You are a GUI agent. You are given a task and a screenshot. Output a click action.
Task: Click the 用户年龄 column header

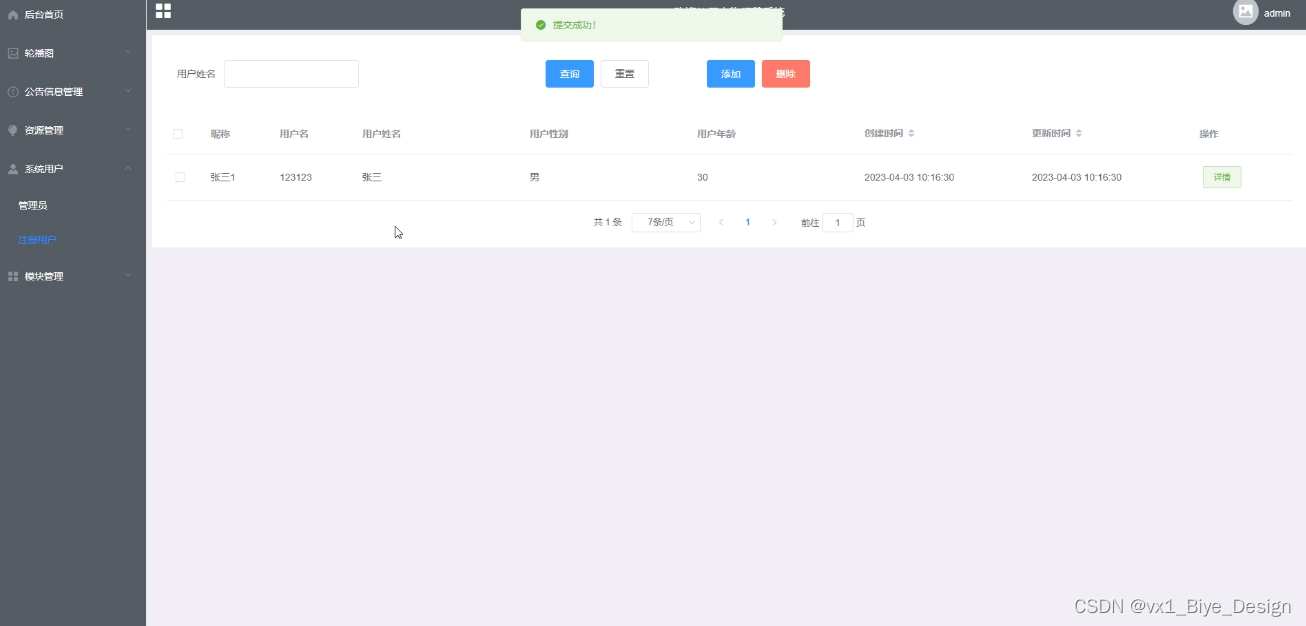717,134
